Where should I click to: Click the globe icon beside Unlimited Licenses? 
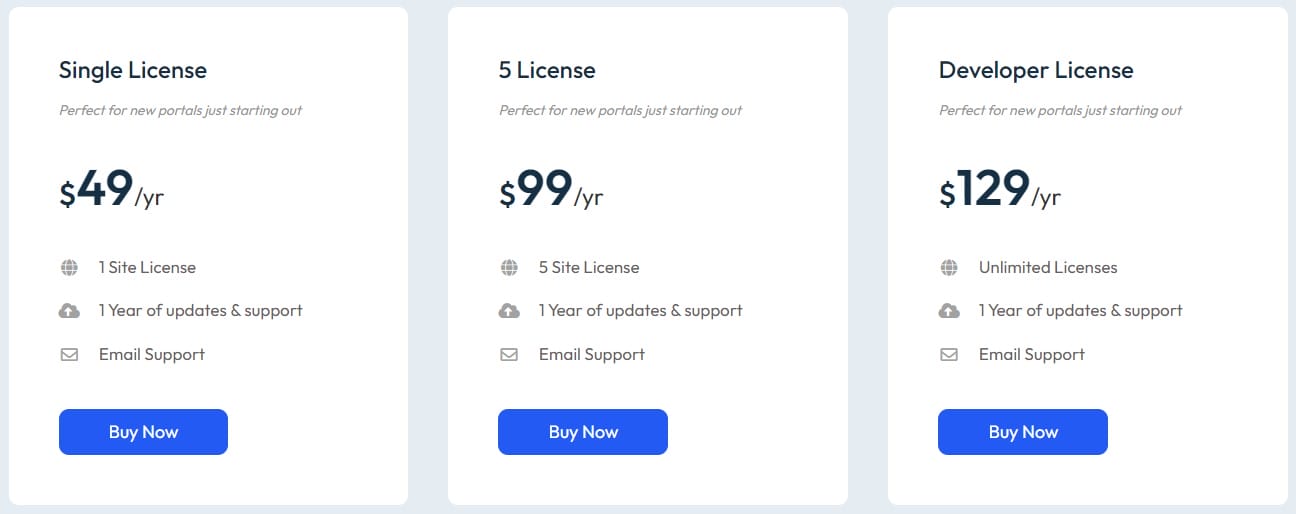click(949, 268)
